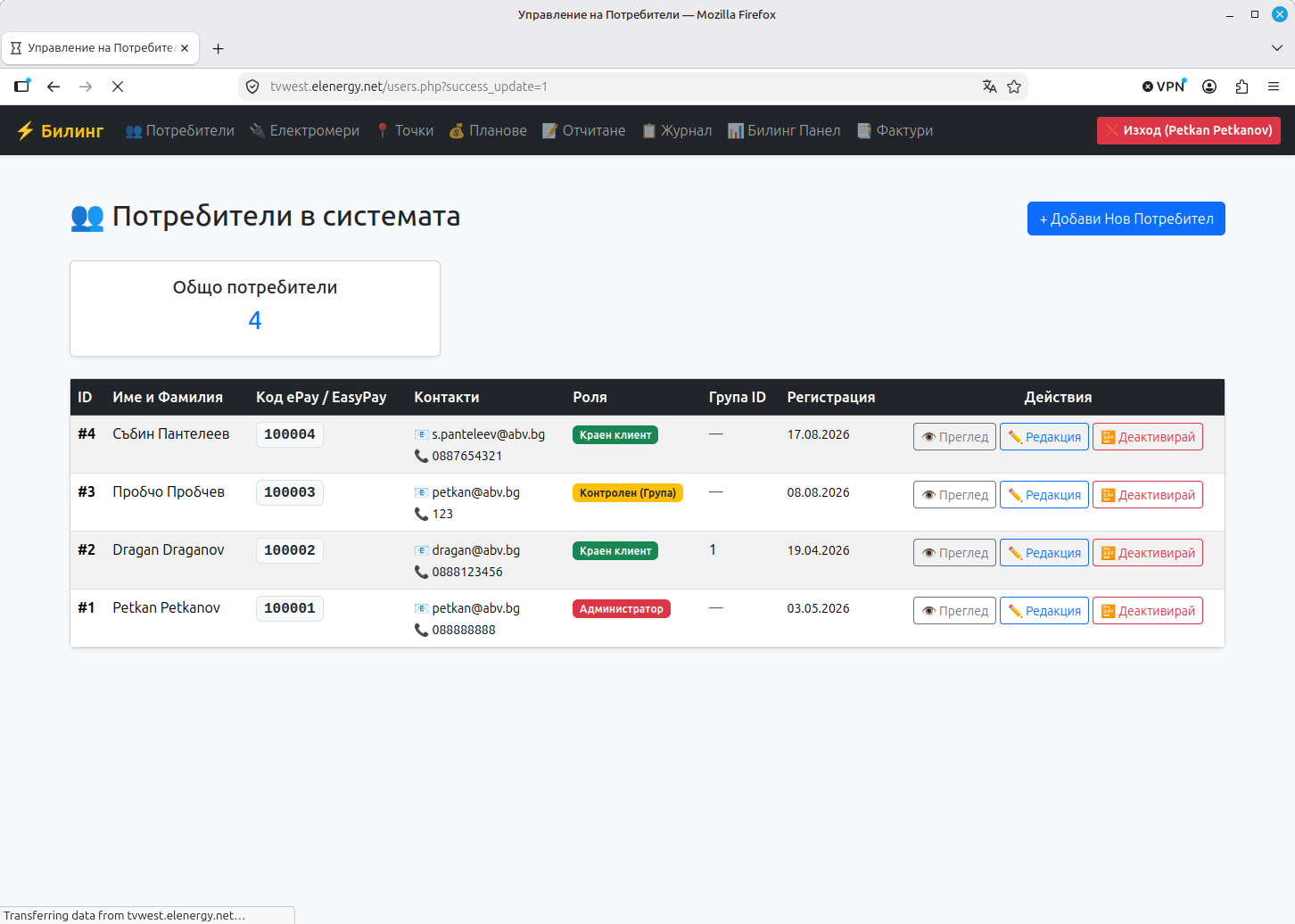The height and width of the screenshot is (924, 1295).
Task: Click the Firefox sidebar toggle icon
Action: tap(22, 87)
